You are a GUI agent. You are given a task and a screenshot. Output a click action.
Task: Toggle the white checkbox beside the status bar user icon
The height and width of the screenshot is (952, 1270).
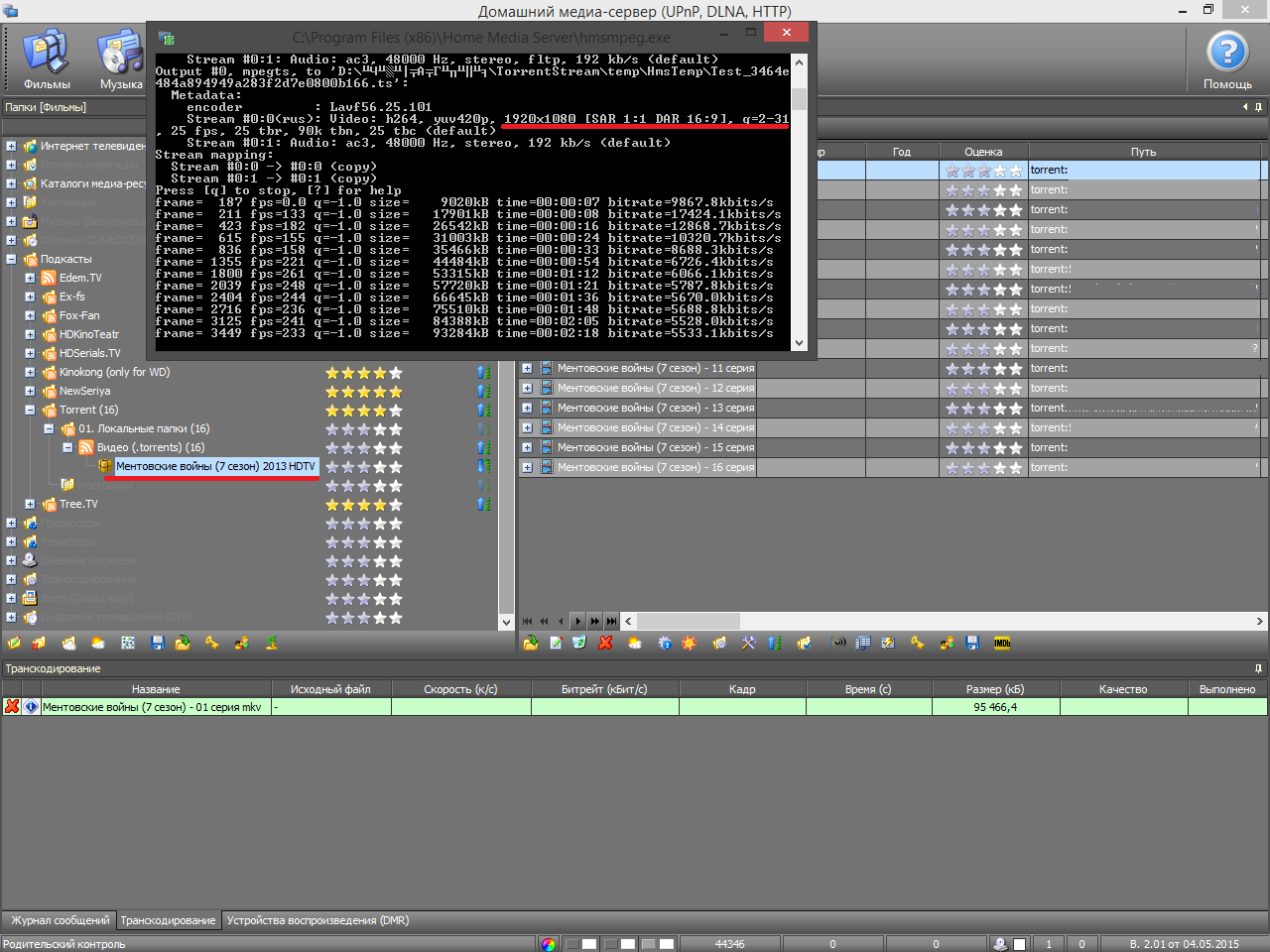[x=1019, y=944]
